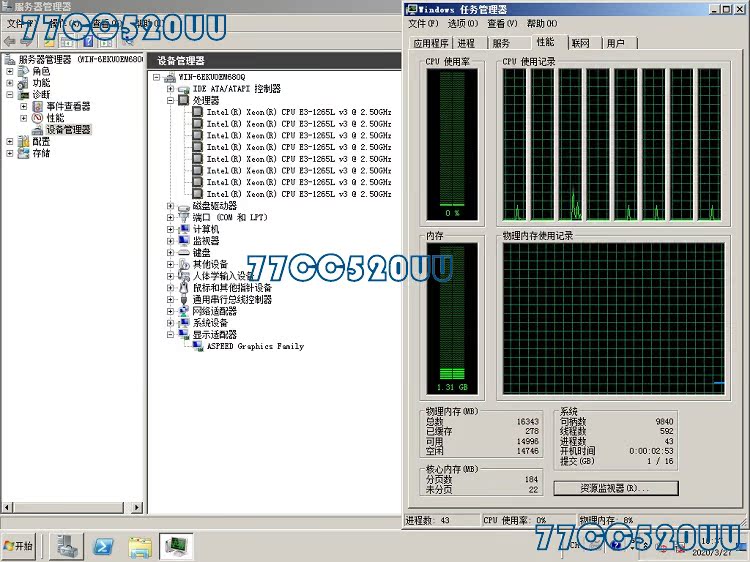
Task: Click the 资源监视器(R)... button
Action: 616,488
